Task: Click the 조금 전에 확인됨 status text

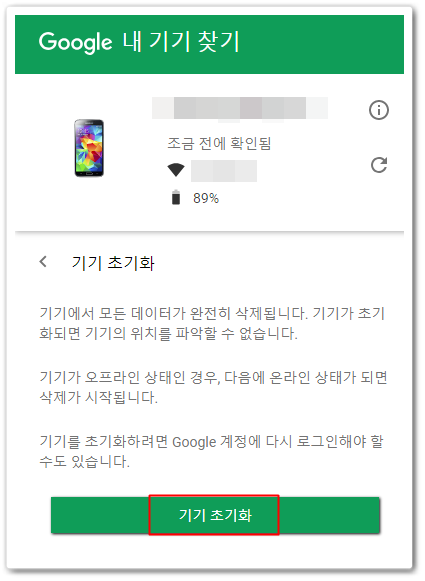Action: [219, 143]
